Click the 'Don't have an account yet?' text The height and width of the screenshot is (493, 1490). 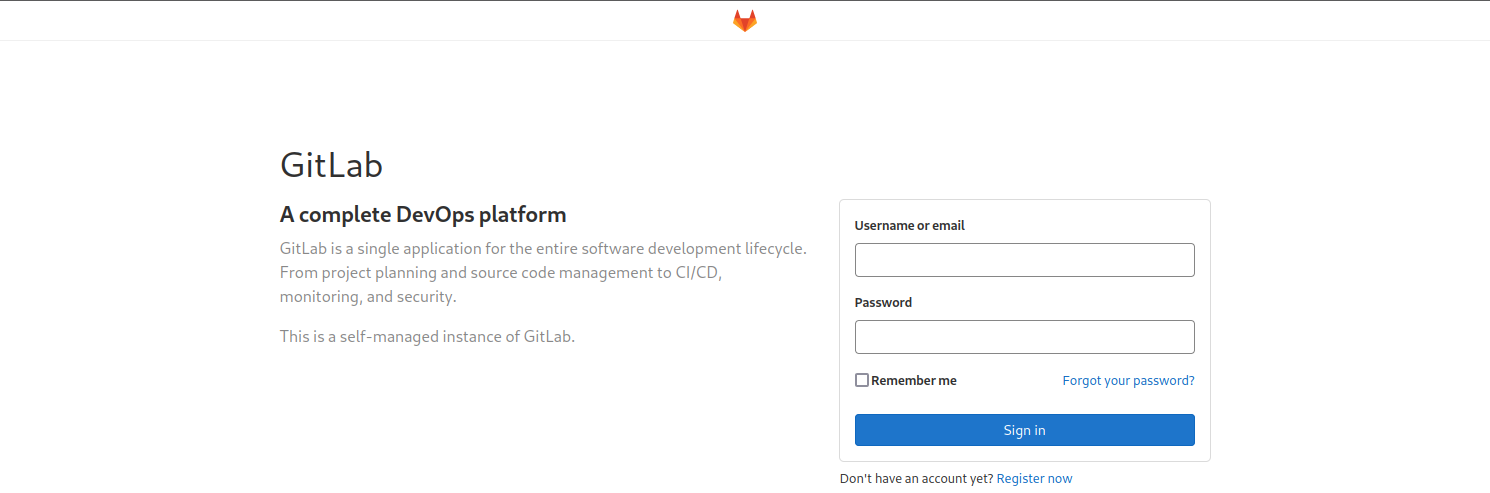[x=916, y=479]
